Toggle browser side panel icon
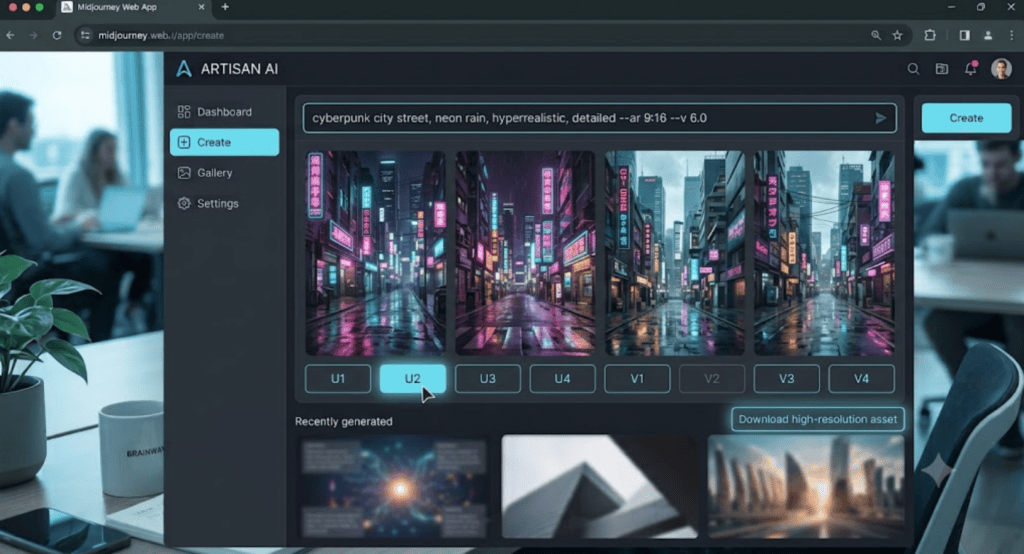The width and height of the screenshot is (1024, 554). (965, 35)
